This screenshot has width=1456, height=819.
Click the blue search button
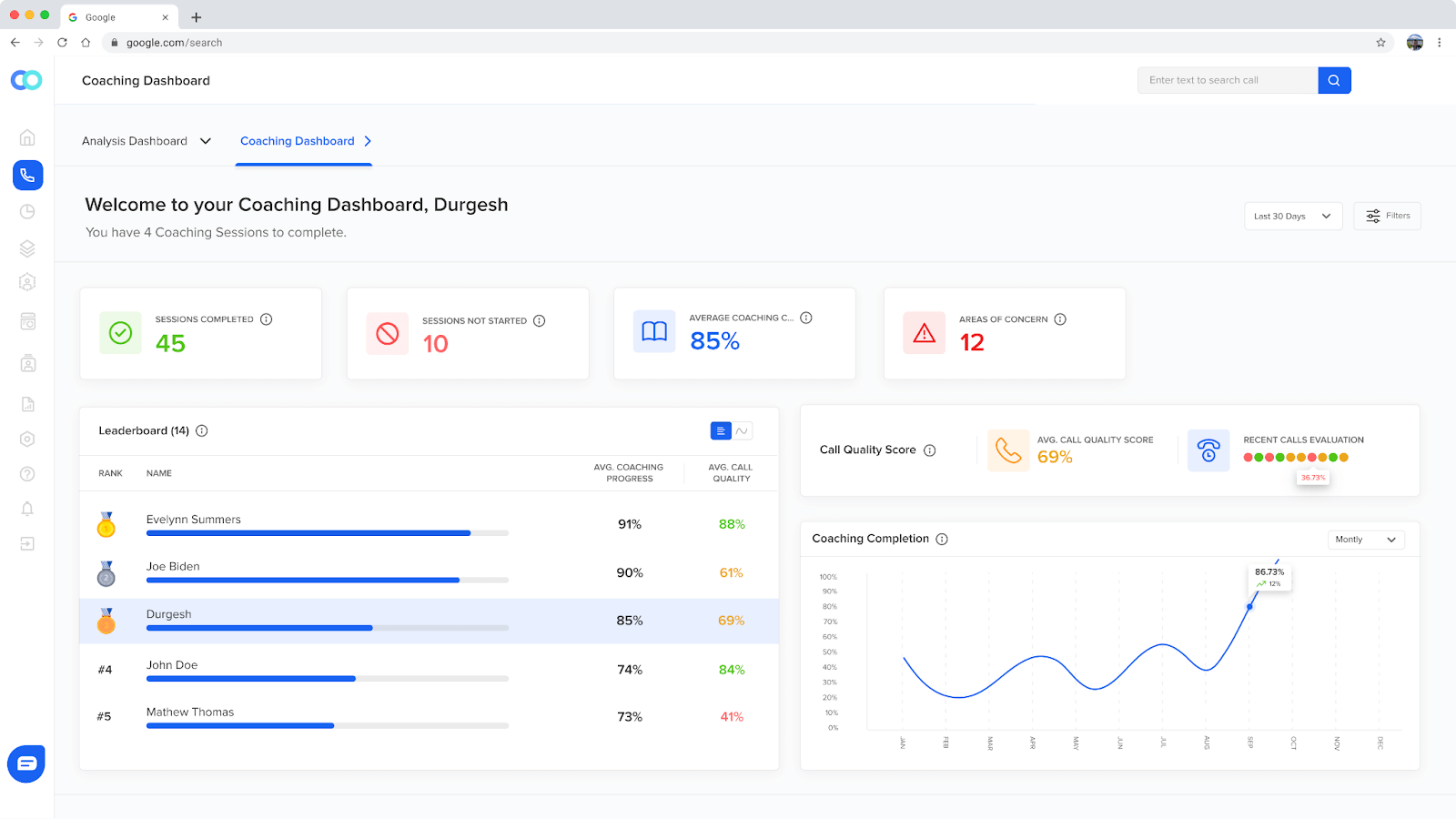click(1333, 80)
